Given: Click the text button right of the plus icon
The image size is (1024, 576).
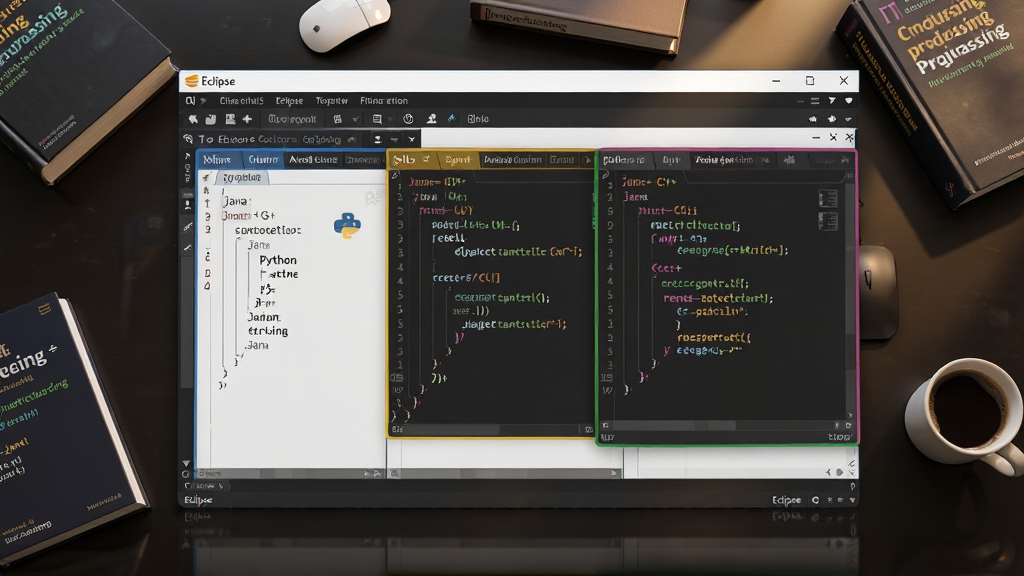Looking at the screenshot, I should pos(292,119).
